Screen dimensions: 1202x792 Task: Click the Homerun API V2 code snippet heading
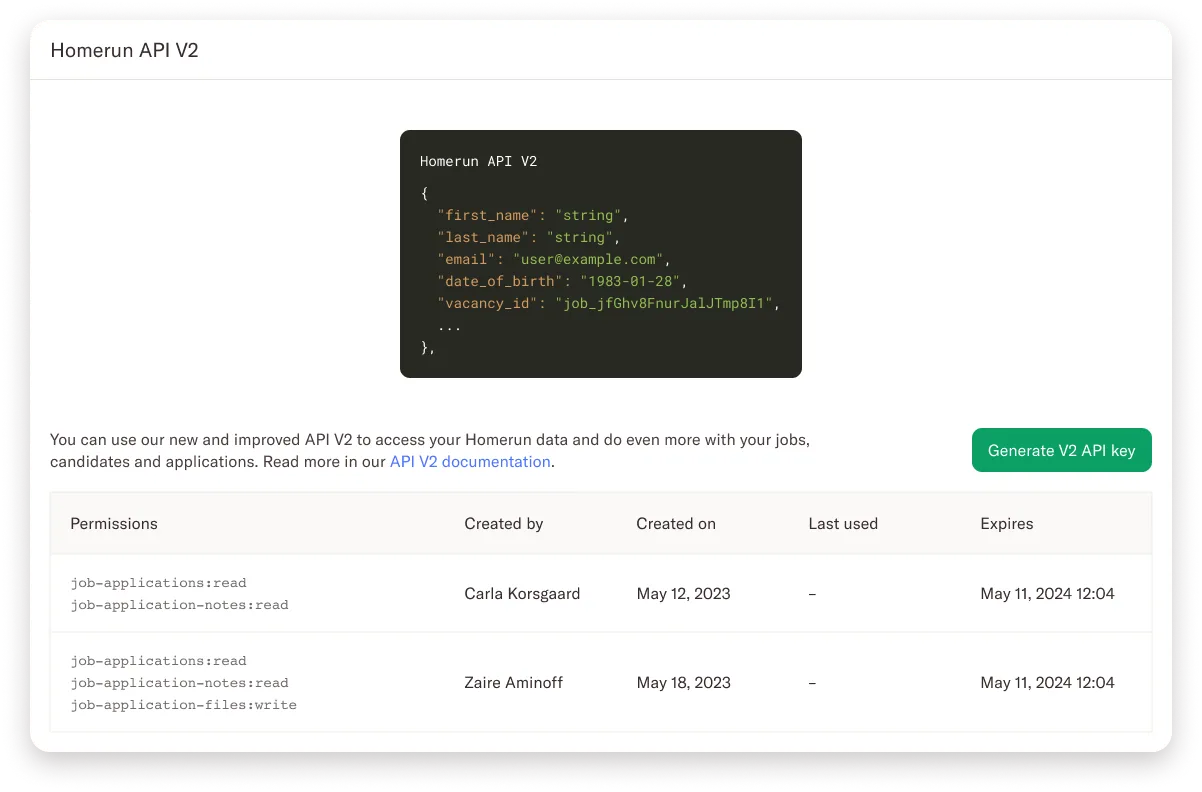478,161
